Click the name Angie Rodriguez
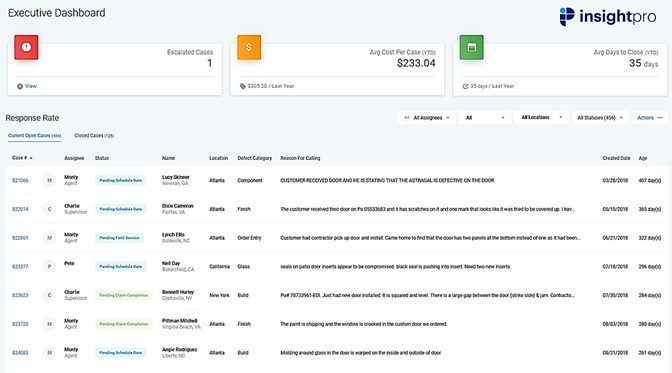 [180, 349]
